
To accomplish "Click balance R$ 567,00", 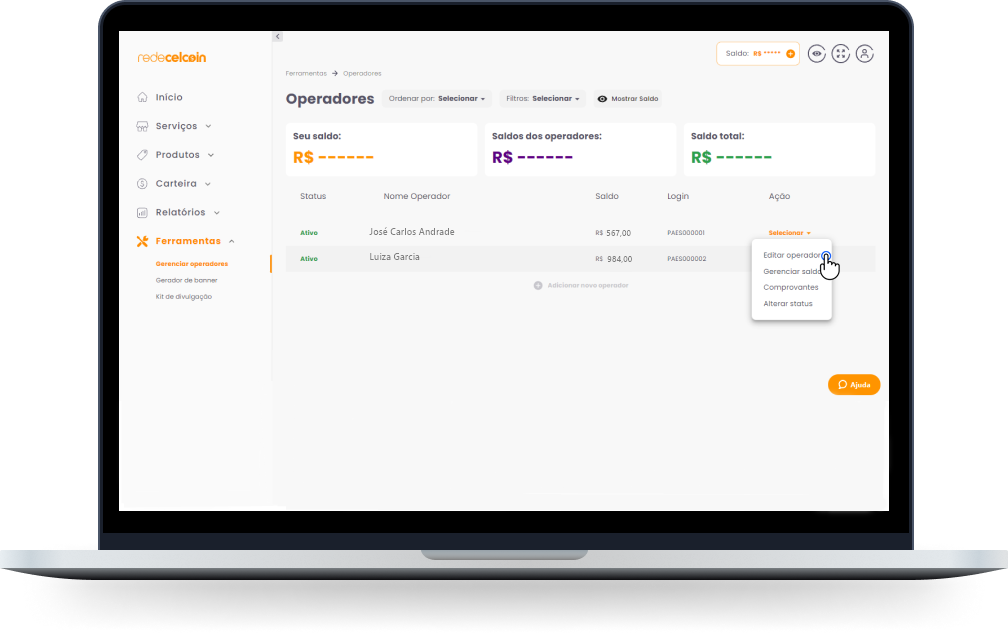I will (613, 233).
